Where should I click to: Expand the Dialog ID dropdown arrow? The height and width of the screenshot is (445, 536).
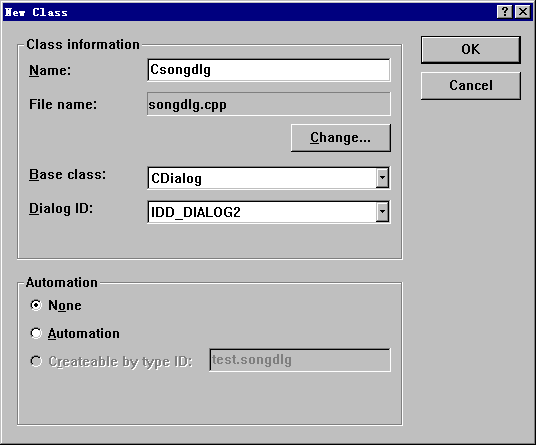click(x=382, y=212)
